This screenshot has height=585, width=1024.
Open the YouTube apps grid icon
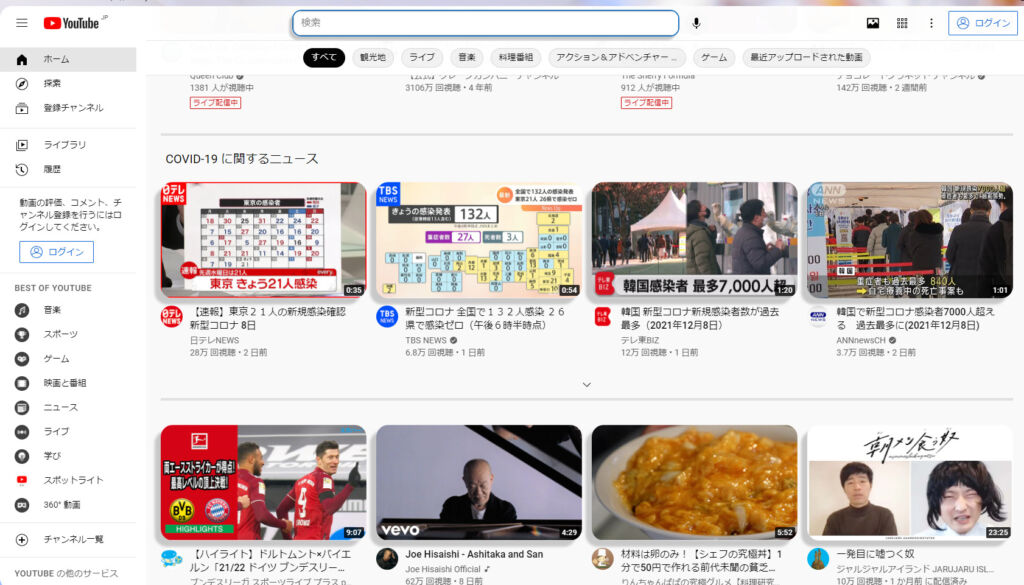902,23
